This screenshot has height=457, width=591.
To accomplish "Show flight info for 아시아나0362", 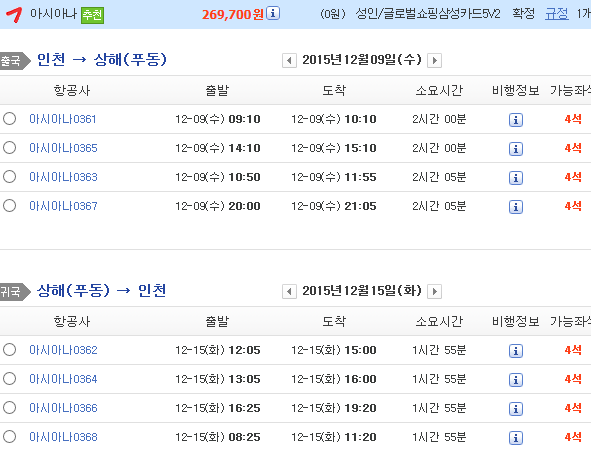I will coord(516,351).
